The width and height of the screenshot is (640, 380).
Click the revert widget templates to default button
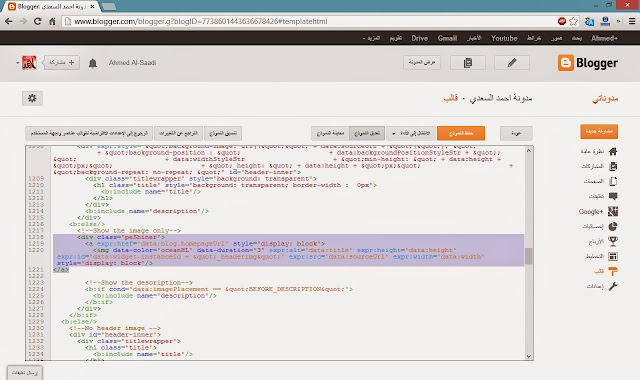[89, 133]
